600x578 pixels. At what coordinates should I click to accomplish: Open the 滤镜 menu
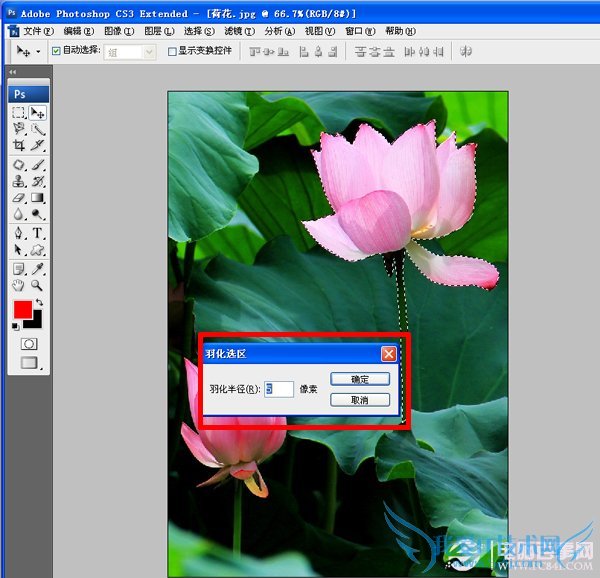[x=235, y=31]
